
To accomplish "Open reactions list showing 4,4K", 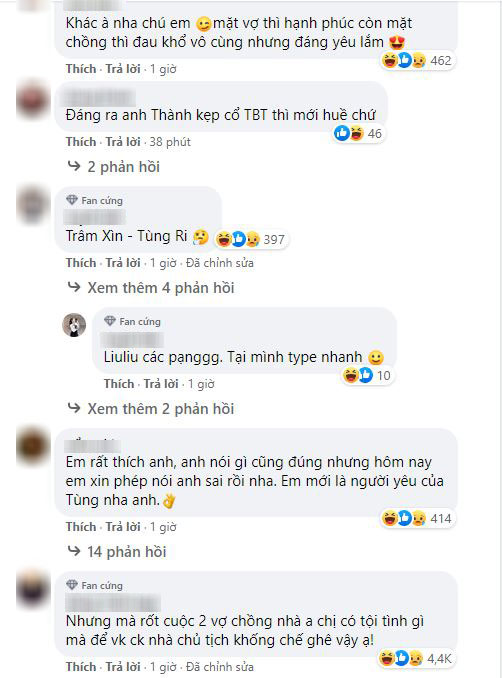I will (416, 659).
